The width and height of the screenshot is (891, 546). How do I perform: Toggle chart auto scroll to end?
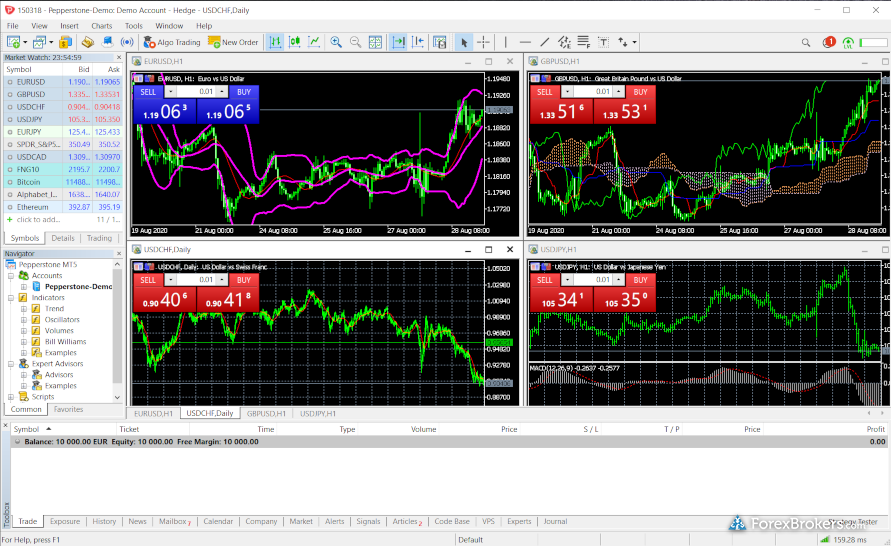(399, 42)
